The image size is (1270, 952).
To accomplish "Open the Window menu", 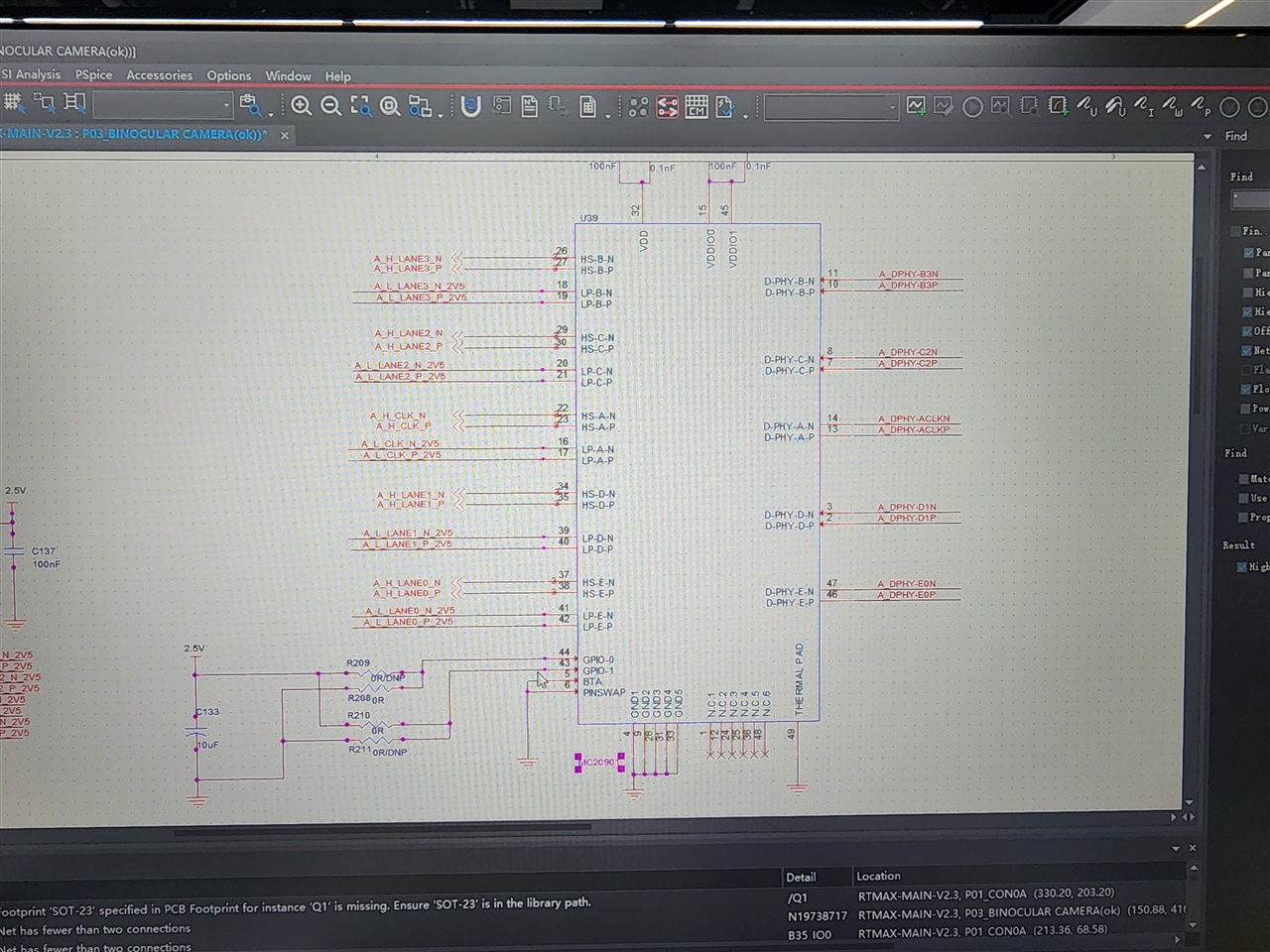I will pyautogui.click(x=288, y=76).
